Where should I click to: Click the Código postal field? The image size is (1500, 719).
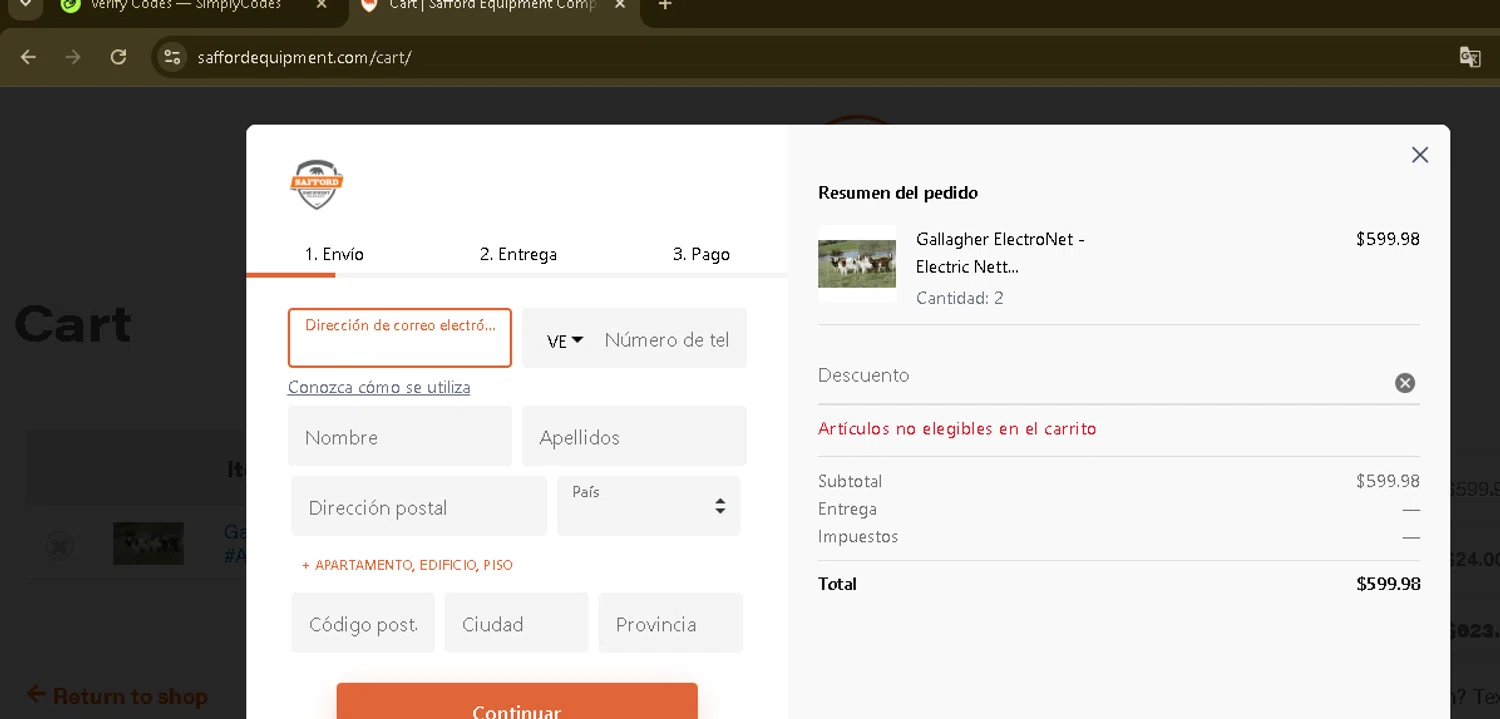[x=363, y=623]
